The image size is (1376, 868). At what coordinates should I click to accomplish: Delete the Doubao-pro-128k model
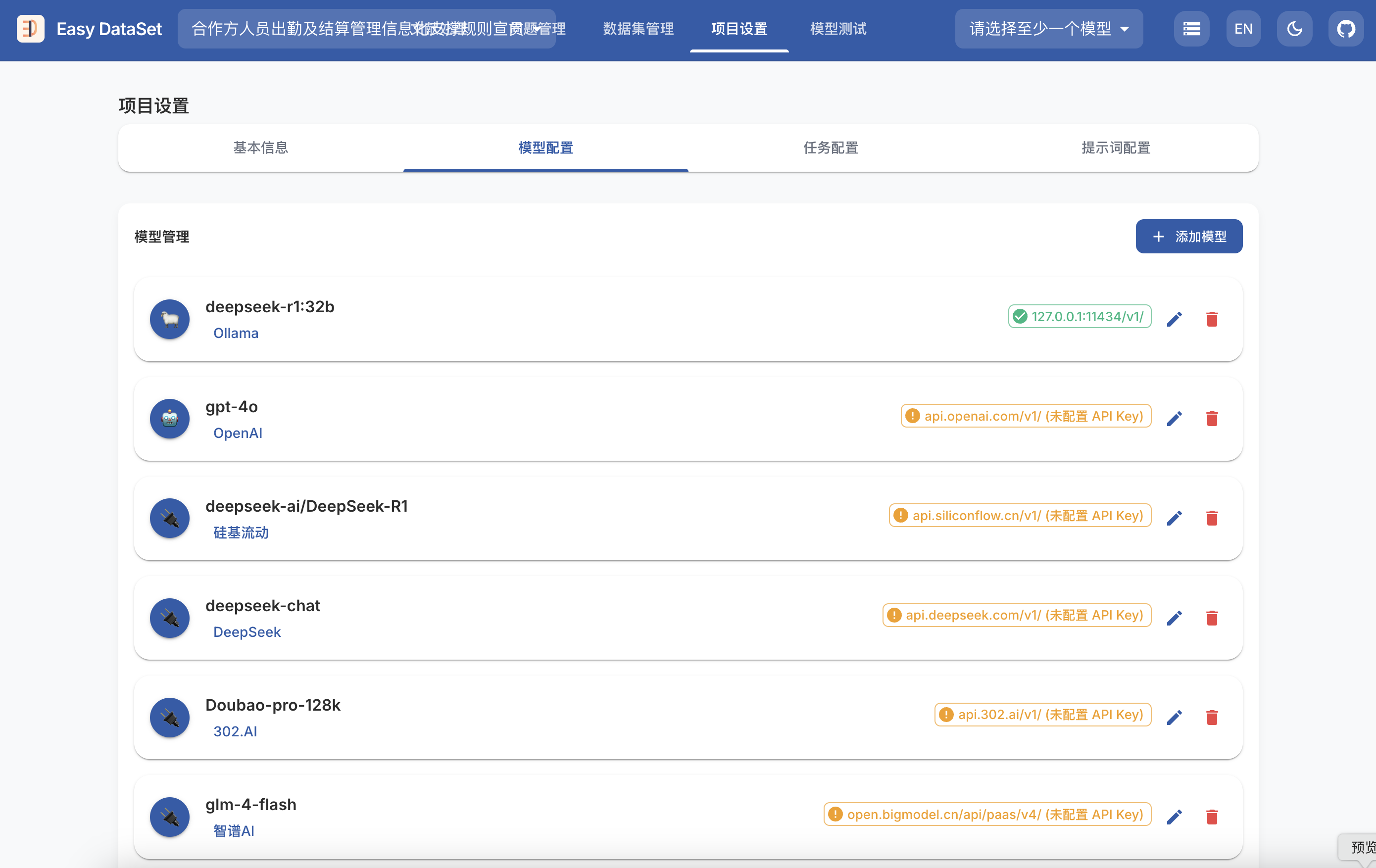click(1212, 717)
